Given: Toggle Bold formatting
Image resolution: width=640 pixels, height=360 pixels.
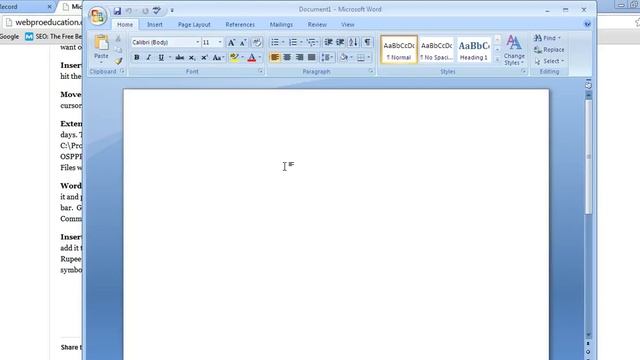Looking at the screenshot, I should click(x=137, y=58).
